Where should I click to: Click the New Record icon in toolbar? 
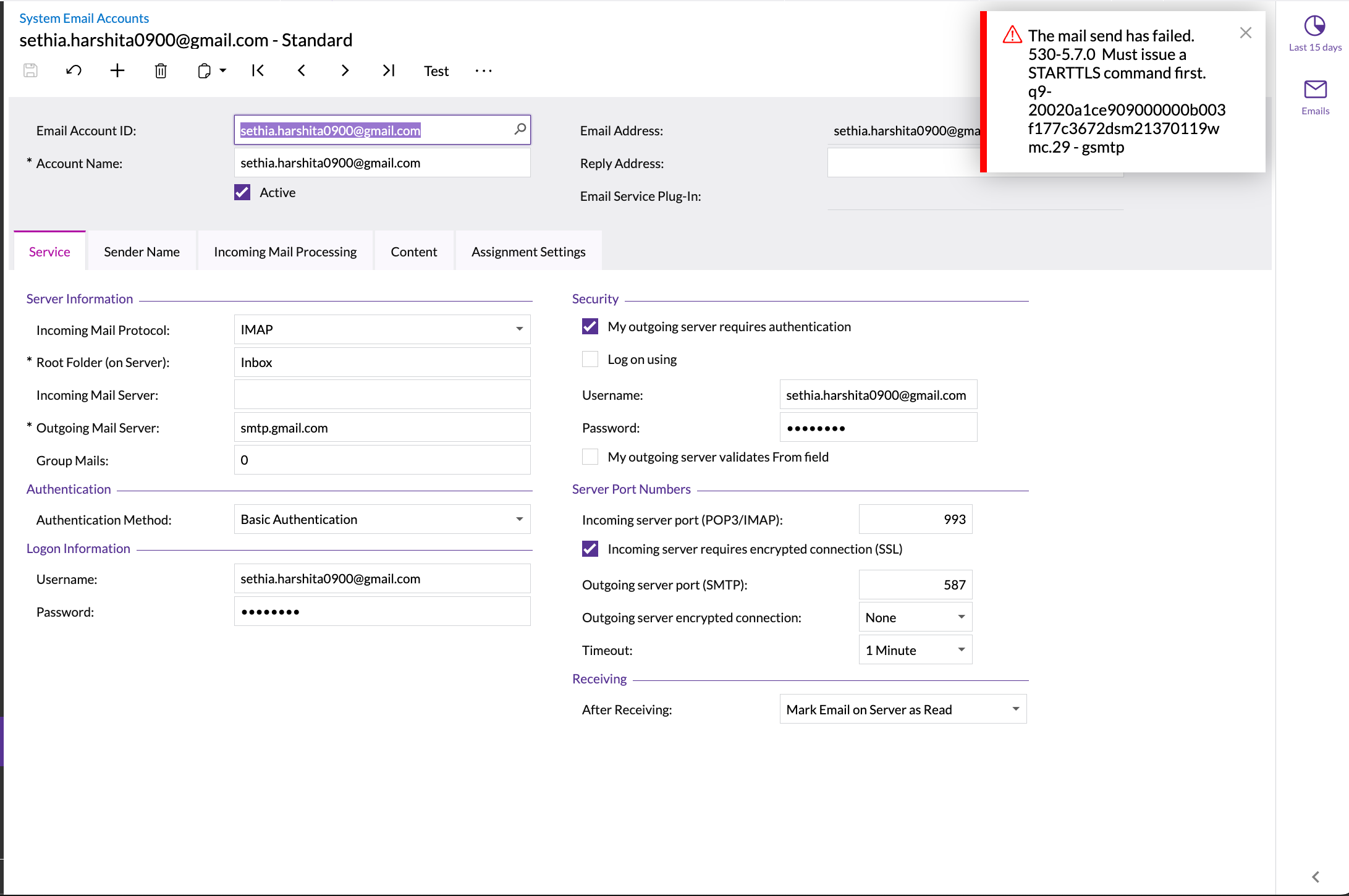[x=117, y=71]
